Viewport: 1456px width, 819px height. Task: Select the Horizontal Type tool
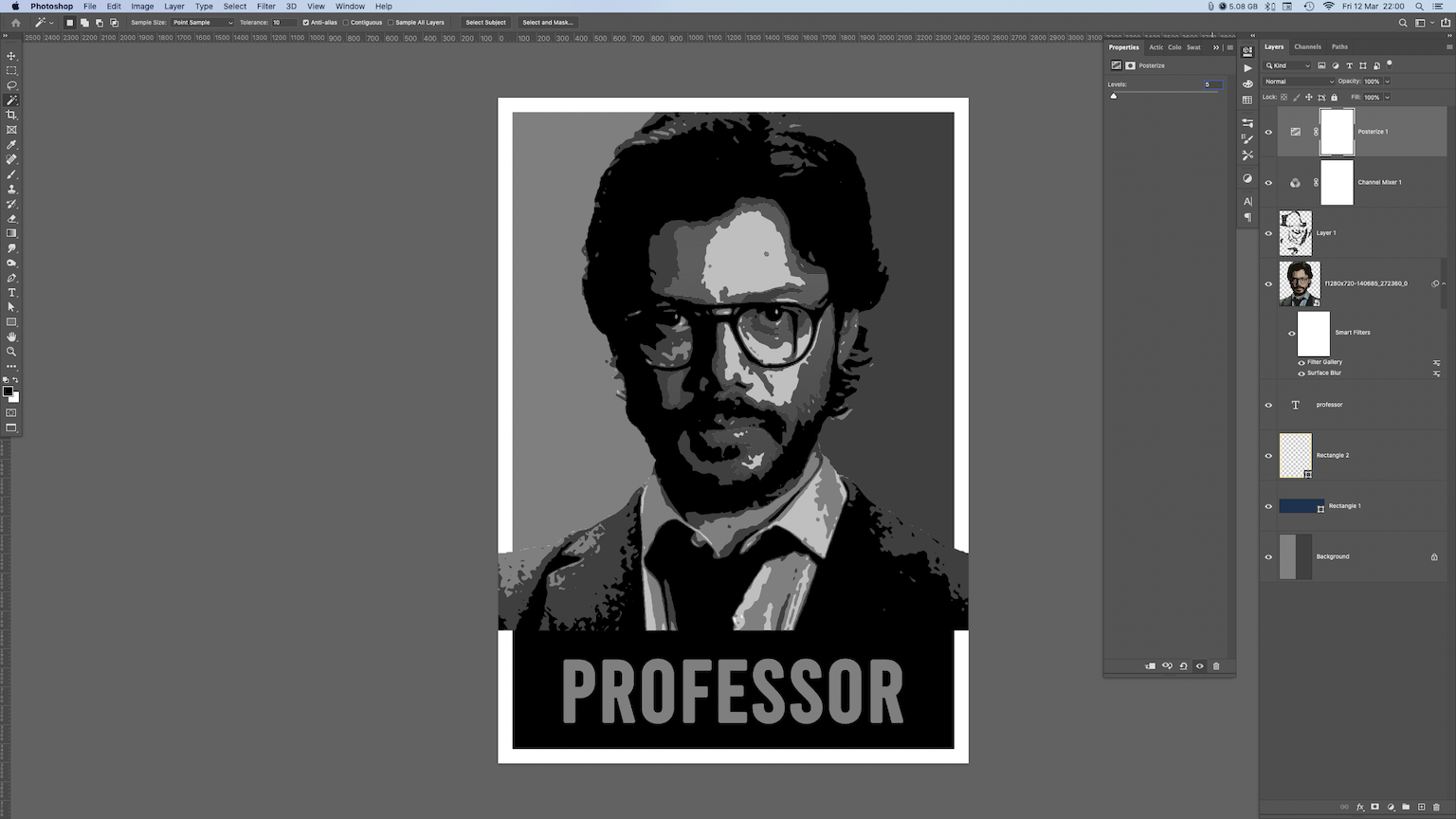pyautogui.click(x=11, y=293)
